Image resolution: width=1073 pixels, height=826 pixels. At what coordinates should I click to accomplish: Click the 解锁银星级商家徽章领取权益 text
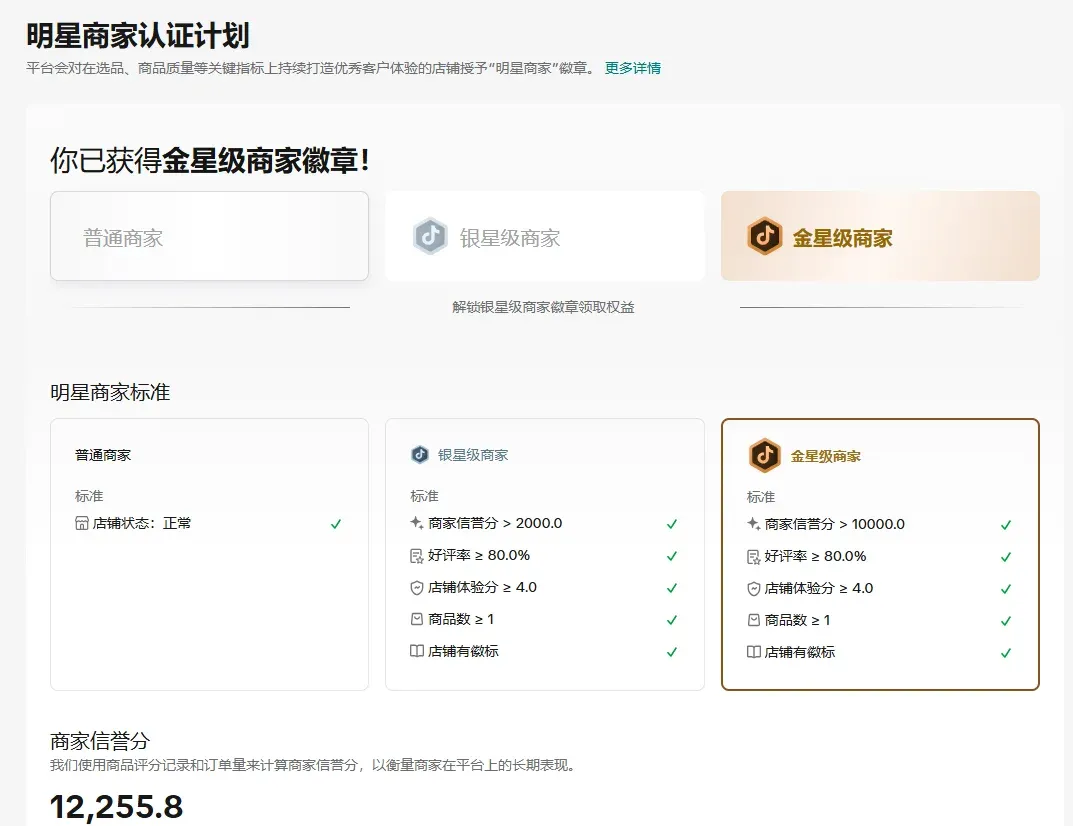coord(543,307)
